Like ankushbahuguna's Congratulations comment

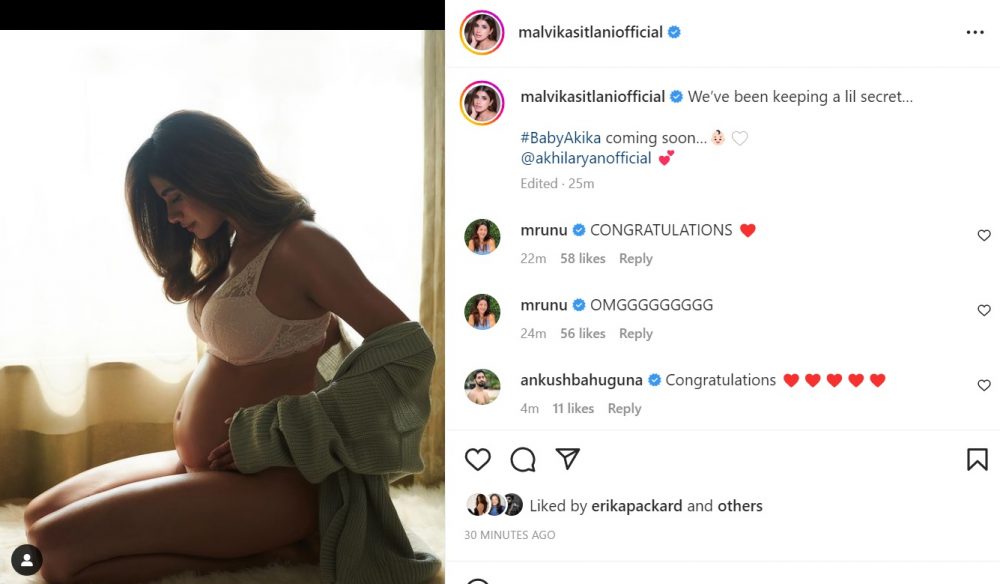click(983, 385)
